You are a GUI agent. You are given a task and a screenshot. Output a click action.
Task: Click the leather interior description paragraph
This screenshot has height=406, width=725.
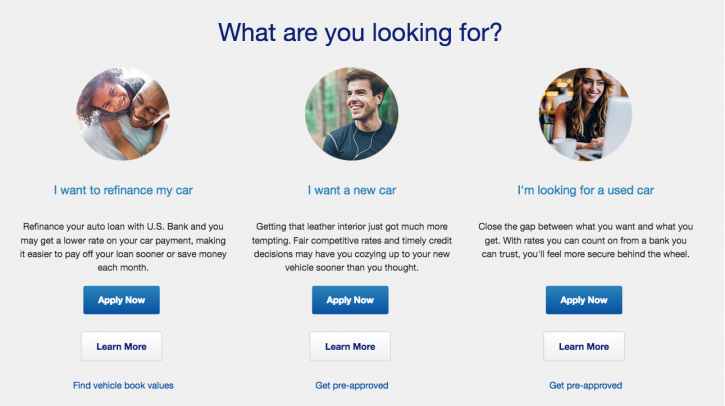click(352, 247)
